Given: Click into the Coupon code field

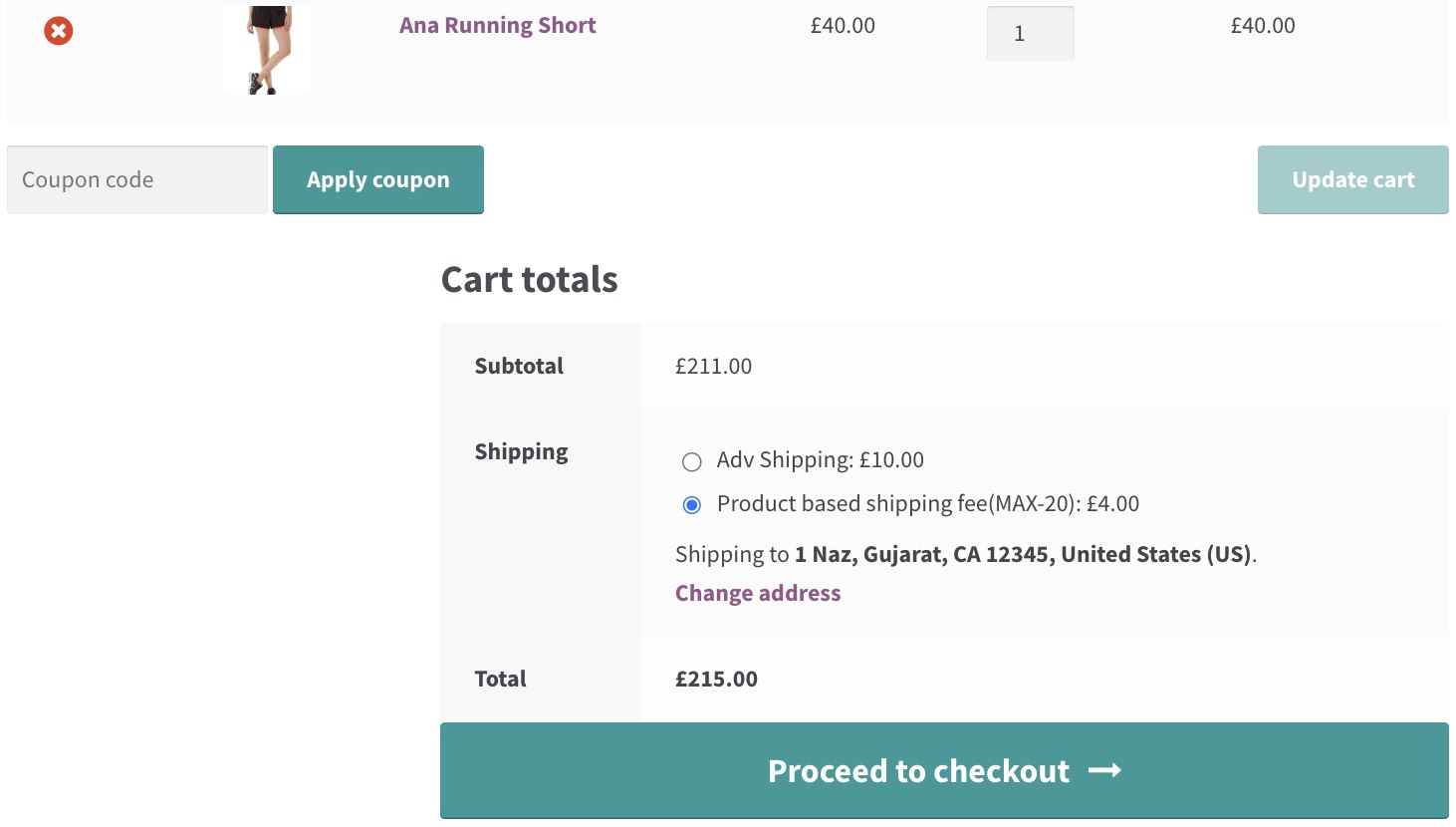Looking at the screenshot, I should click(137, 180).
